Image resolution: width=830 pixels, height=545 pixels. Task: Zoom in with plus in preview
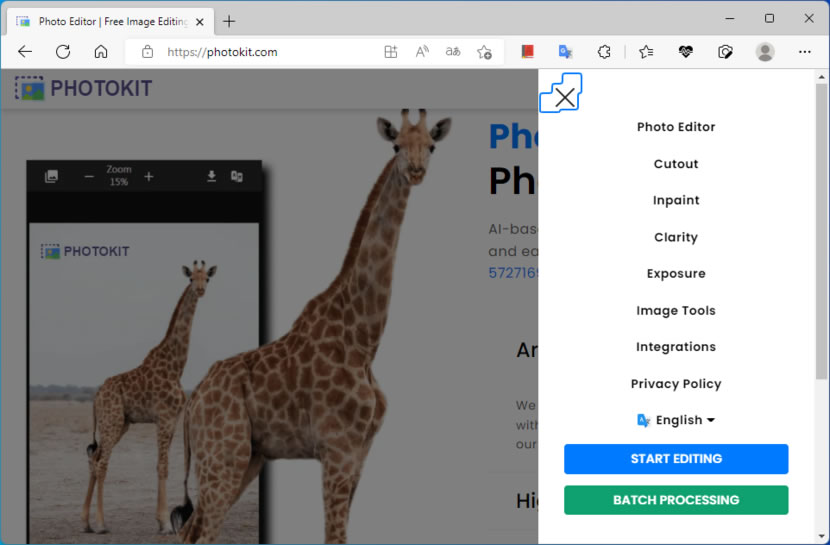point(149,176)
